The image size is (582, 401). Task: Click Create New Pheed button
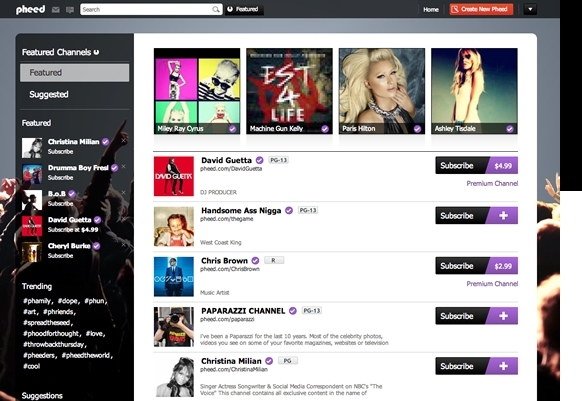click(x=481, y=9)
